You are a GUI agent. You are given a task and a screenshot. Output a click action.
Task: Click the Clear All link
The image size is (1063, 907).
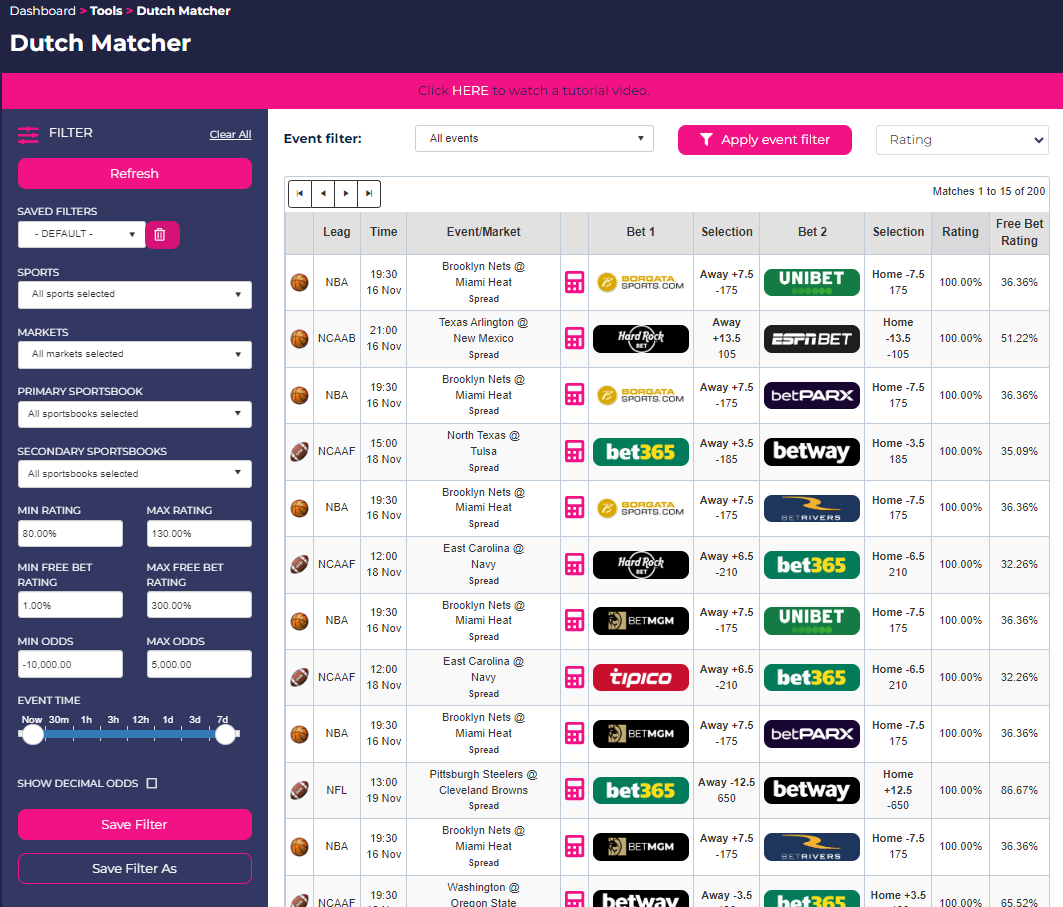[x=230, y=134]
